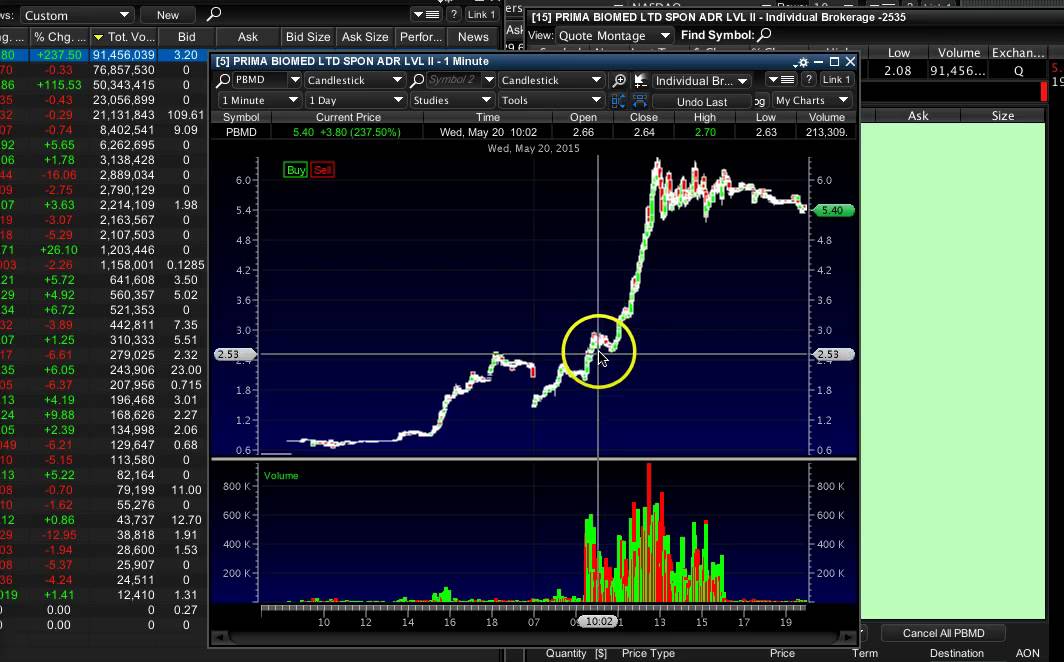Open the PBMD symbol dropdown in chart
Screen dimensions: 1064x662
(x=294, y=80)
